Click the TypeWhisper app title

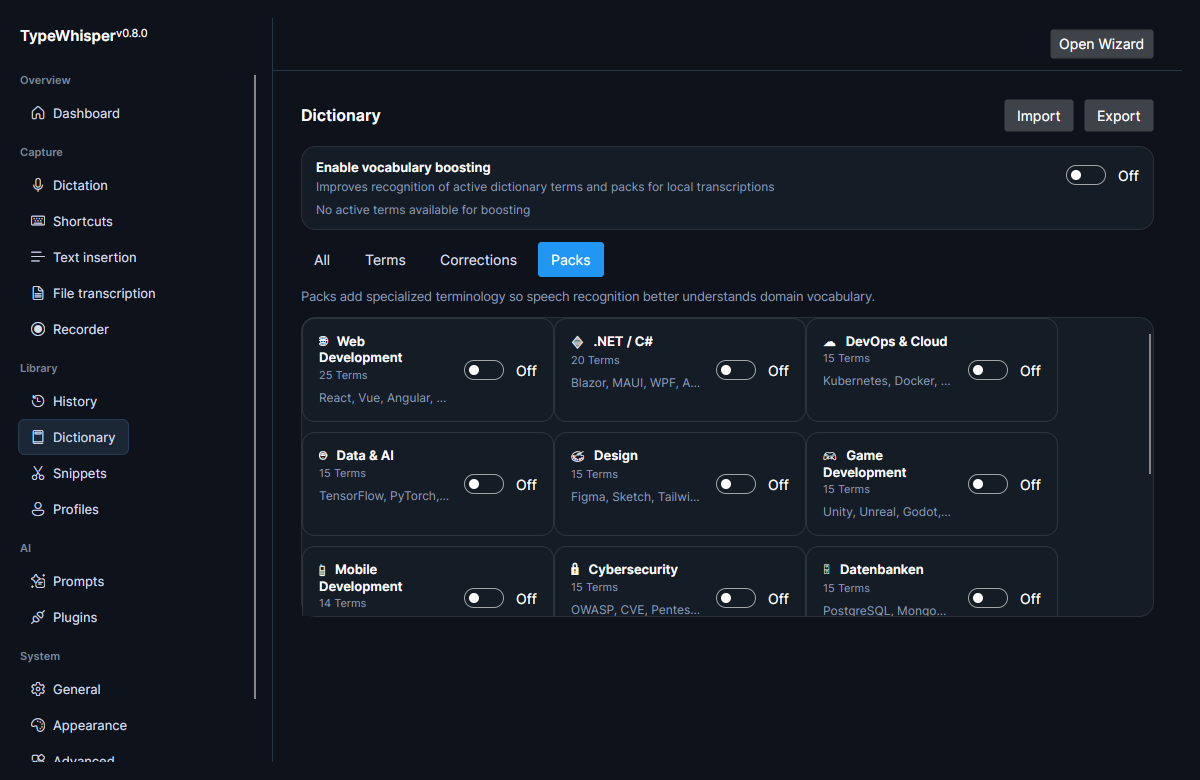[68, 36]
